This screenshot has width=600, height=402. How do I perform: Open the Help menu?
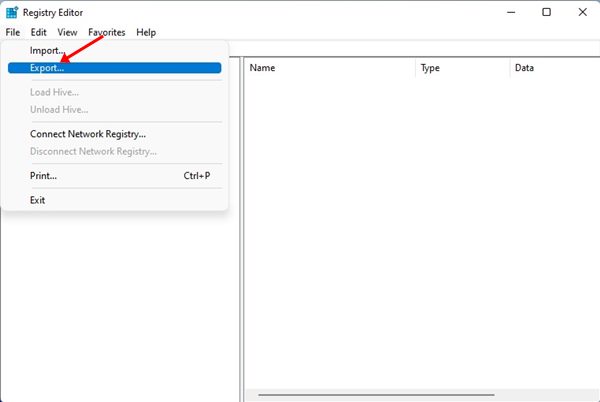click(146, 33)
